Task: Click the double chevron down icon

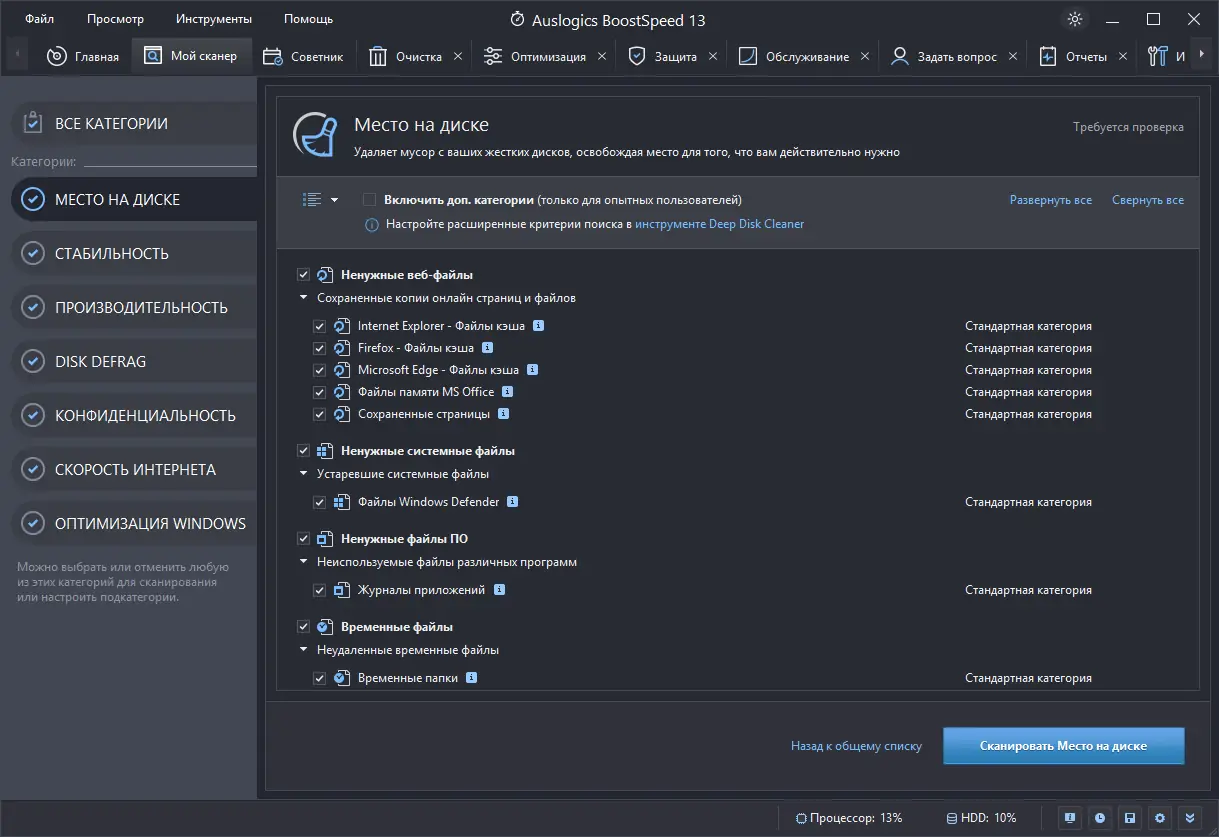Action: 1189,817
